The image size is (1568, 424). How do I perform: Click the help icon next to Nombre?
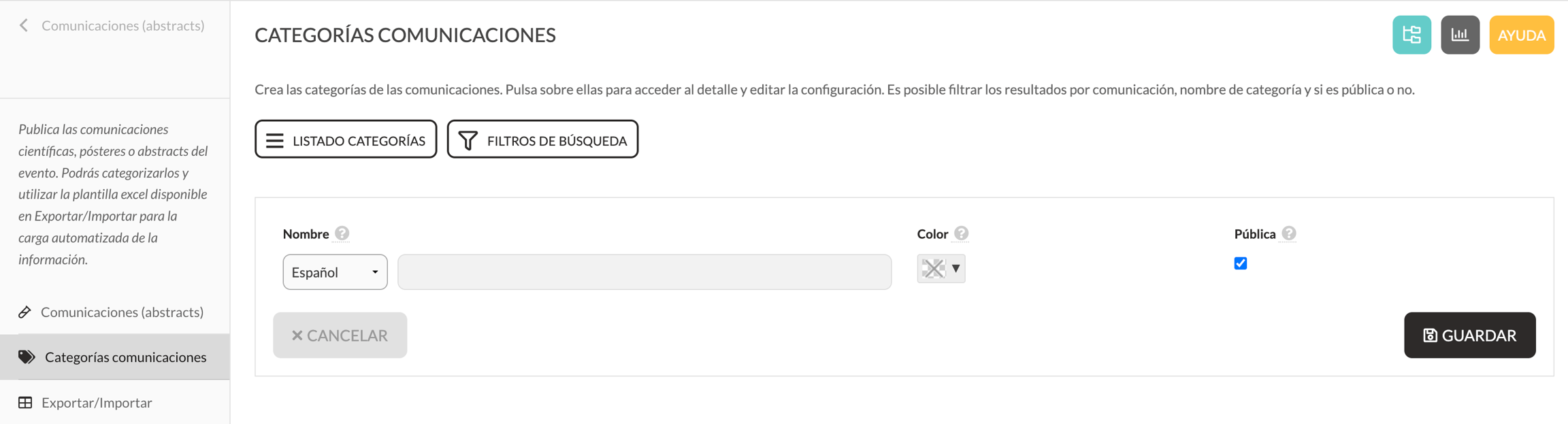[x=342, y=233]
